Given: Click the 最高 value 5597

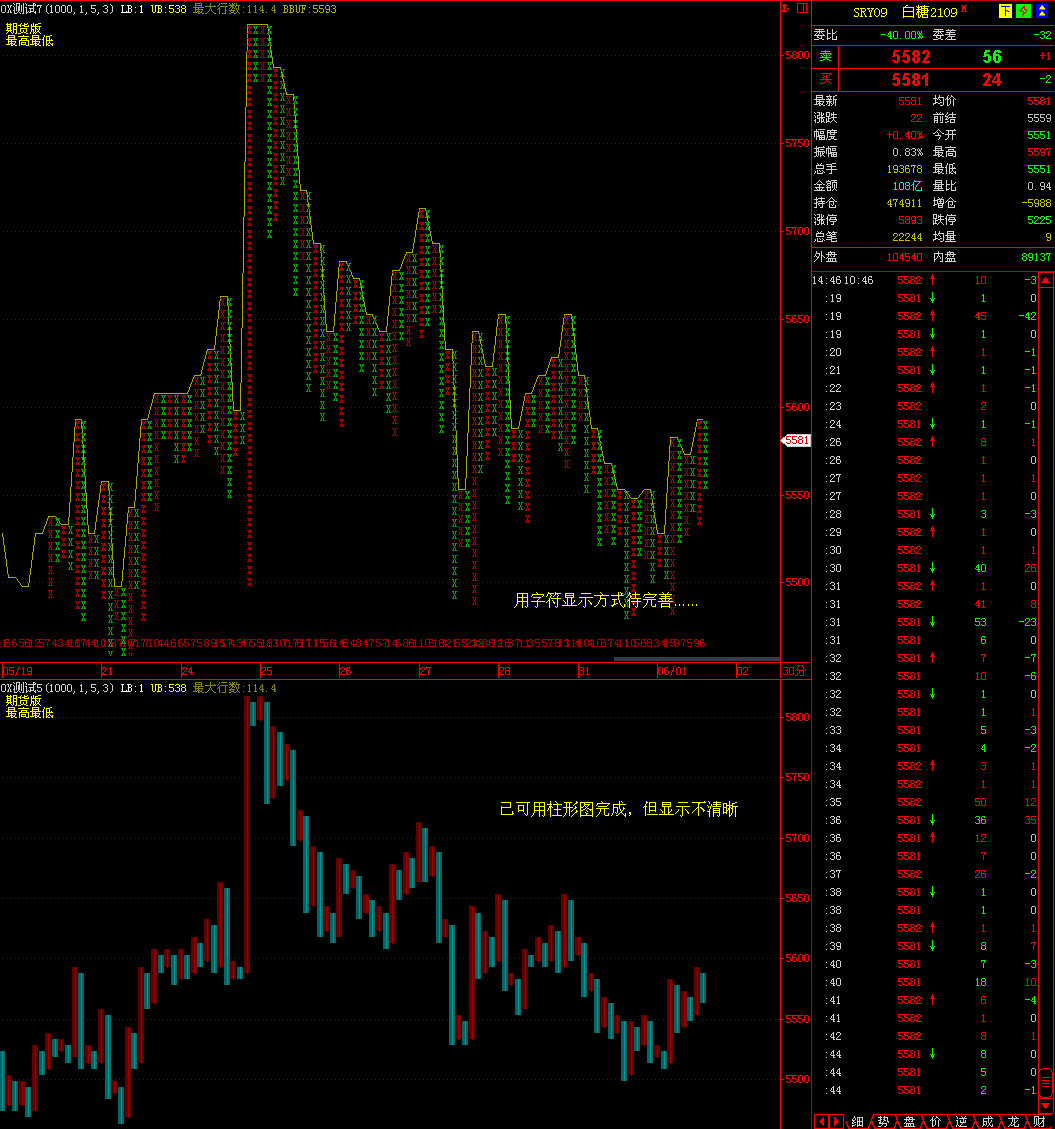Looking at the screenshot, I should point(1039,152).
